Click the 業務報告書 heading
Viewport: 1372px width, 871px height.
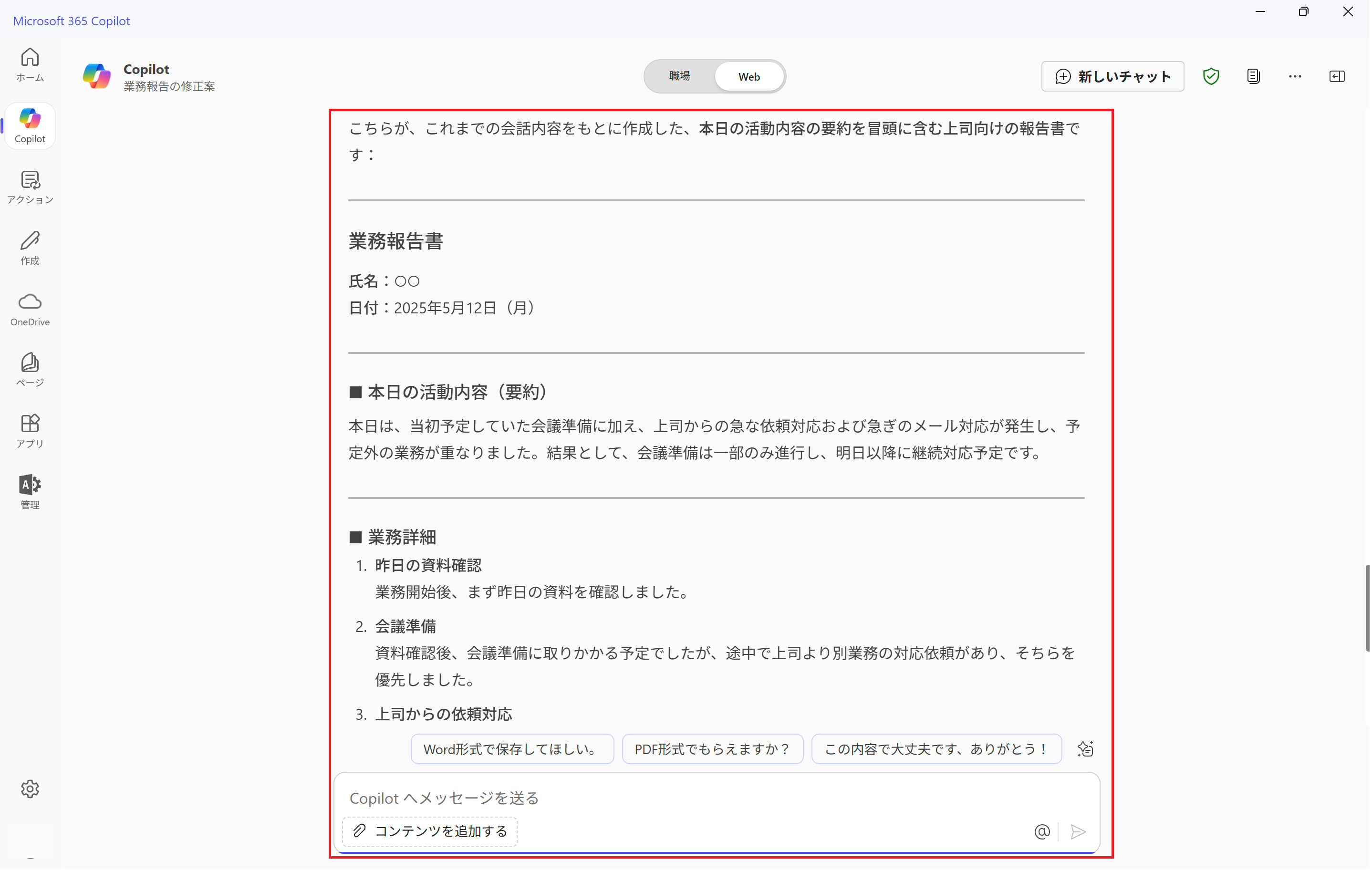pyautogui.click(x=396, y=241)
